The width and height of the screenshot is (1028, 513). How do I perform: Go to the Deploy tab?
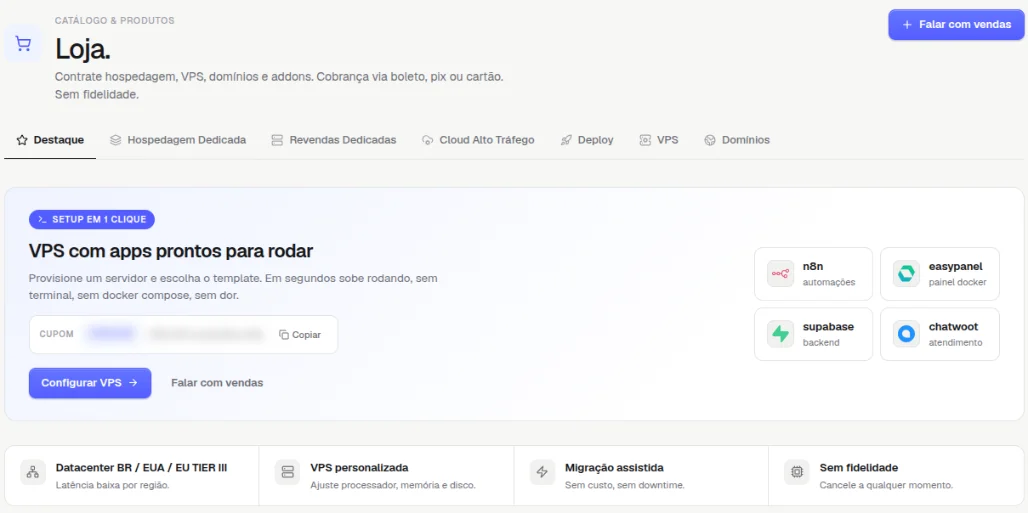[x=587, y=140]
